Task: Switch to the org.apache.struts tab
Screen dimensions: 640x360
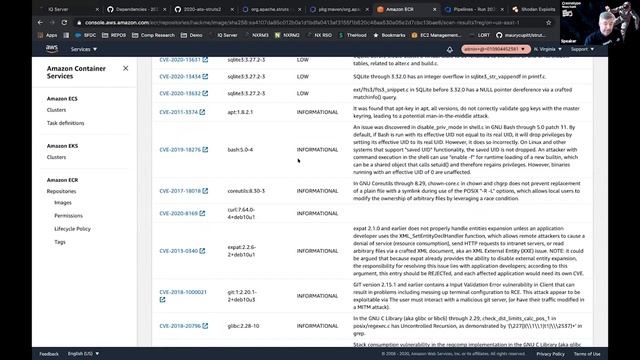Action: click(270, 9)
